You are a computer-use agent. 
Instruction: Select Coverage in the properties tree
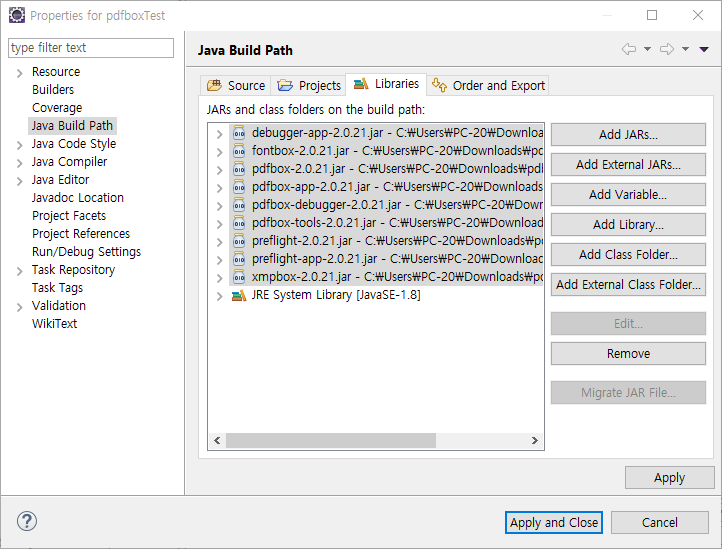(57, 107)
